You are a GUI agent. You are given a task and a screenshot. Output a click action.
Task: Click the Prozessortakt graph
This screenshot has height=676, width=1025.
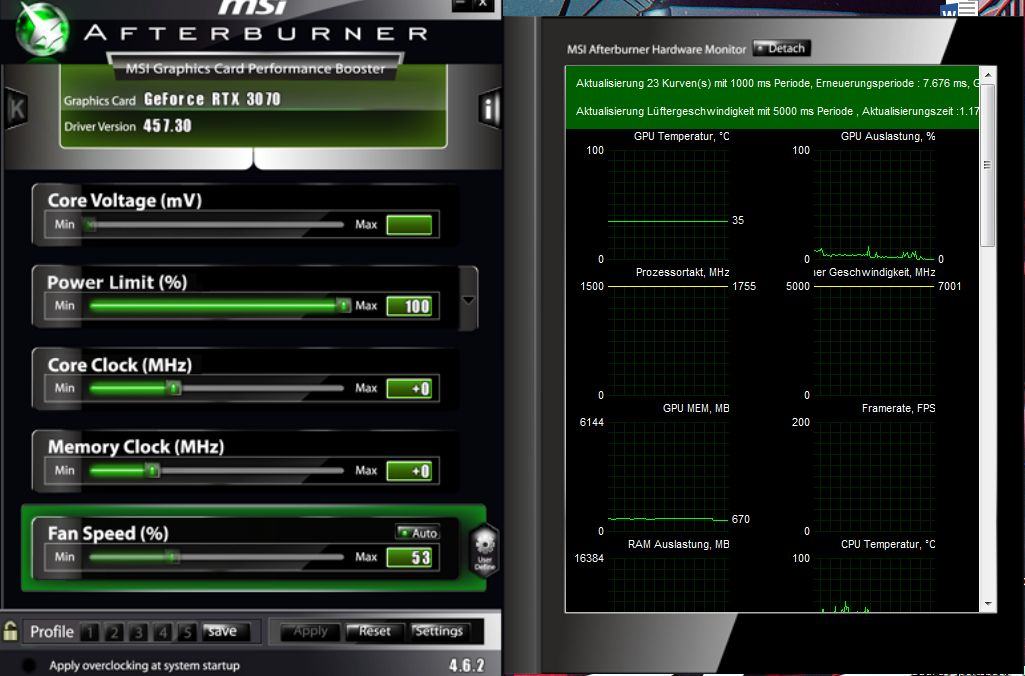pos(667,341)
